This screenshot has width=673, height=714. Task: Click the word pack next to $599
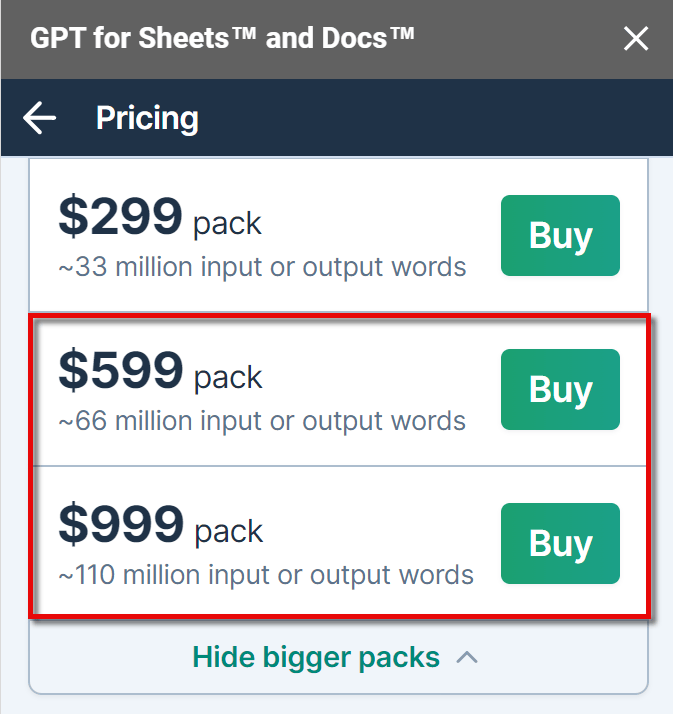[x=228, y=378]
